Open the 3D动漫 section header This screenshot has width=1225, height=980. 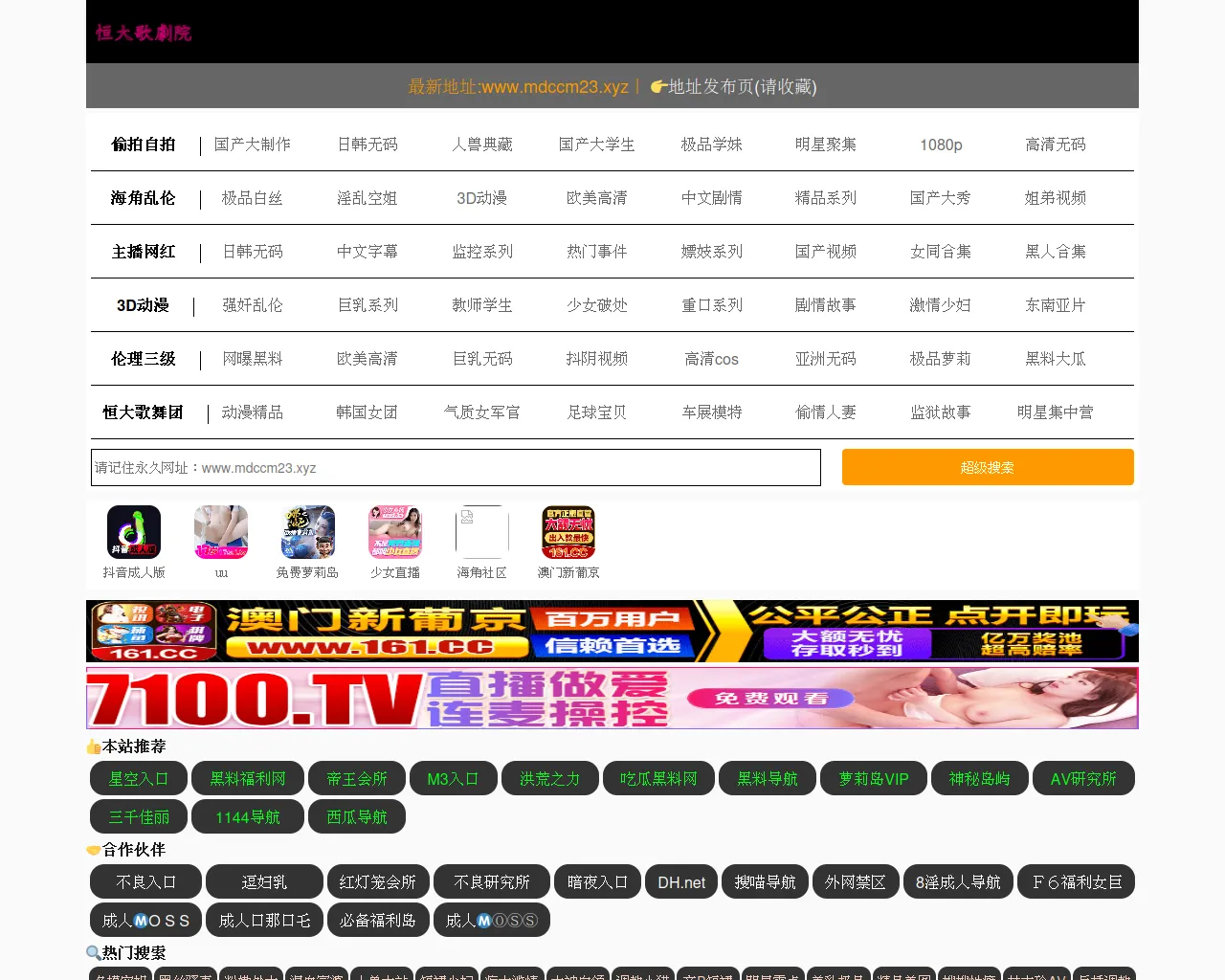pyautogui.click(x=143, y=305)
